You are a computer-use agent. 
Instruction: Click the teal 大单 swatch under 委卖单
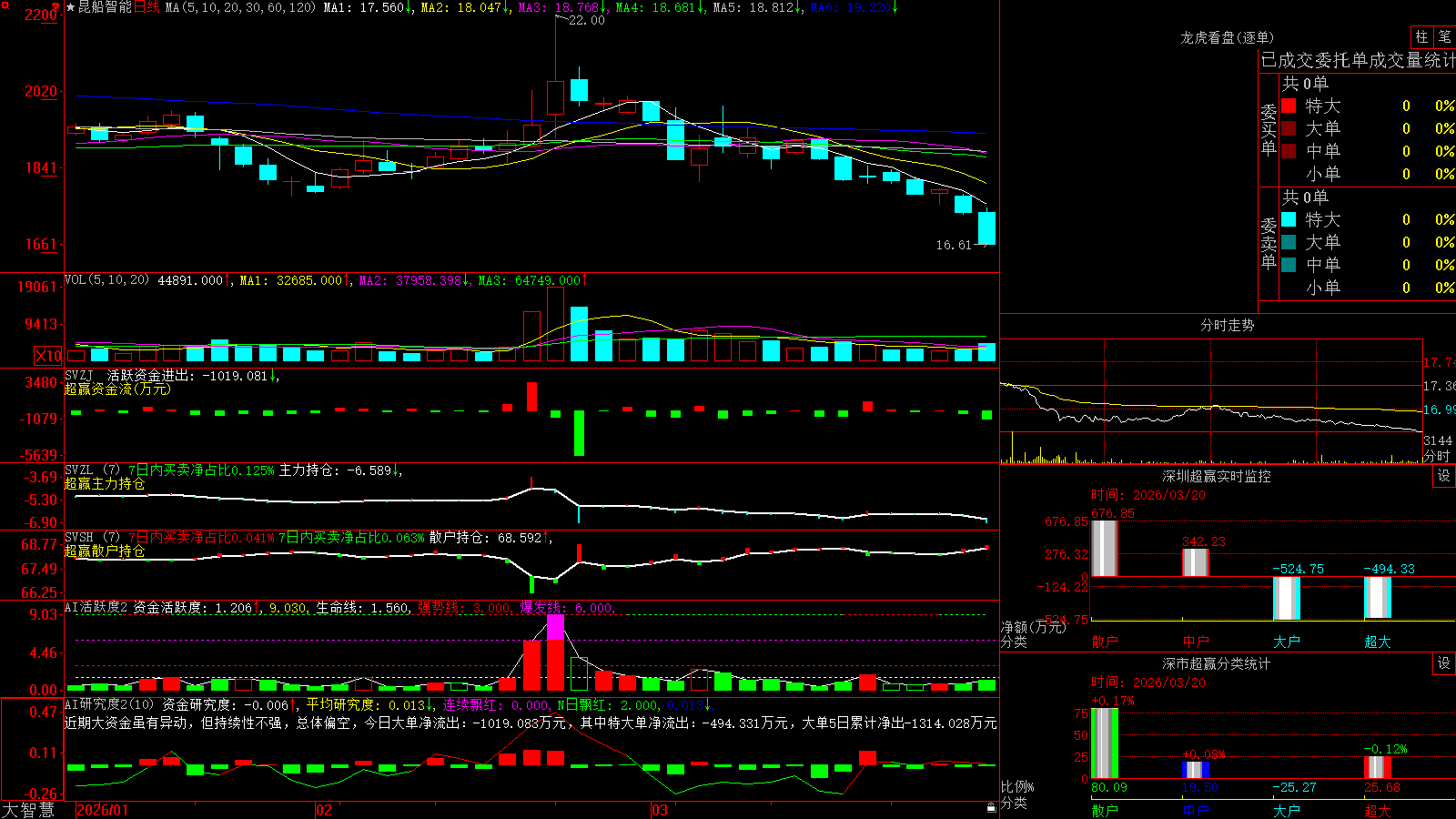[x=1289, y=242]
